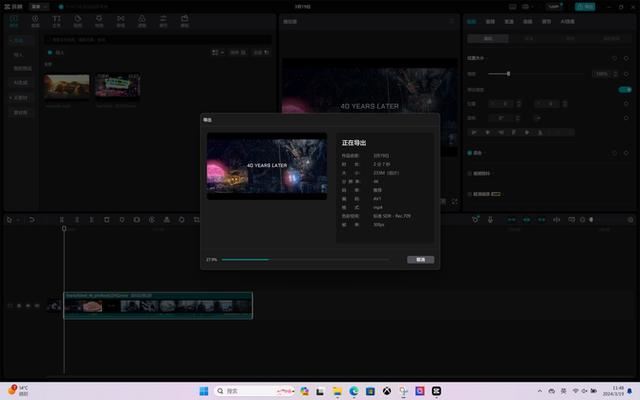Click the microphone record icon above timeline
Image resolution: width=640 pixels, height=400 pixels.
click(x=492, y=219)
